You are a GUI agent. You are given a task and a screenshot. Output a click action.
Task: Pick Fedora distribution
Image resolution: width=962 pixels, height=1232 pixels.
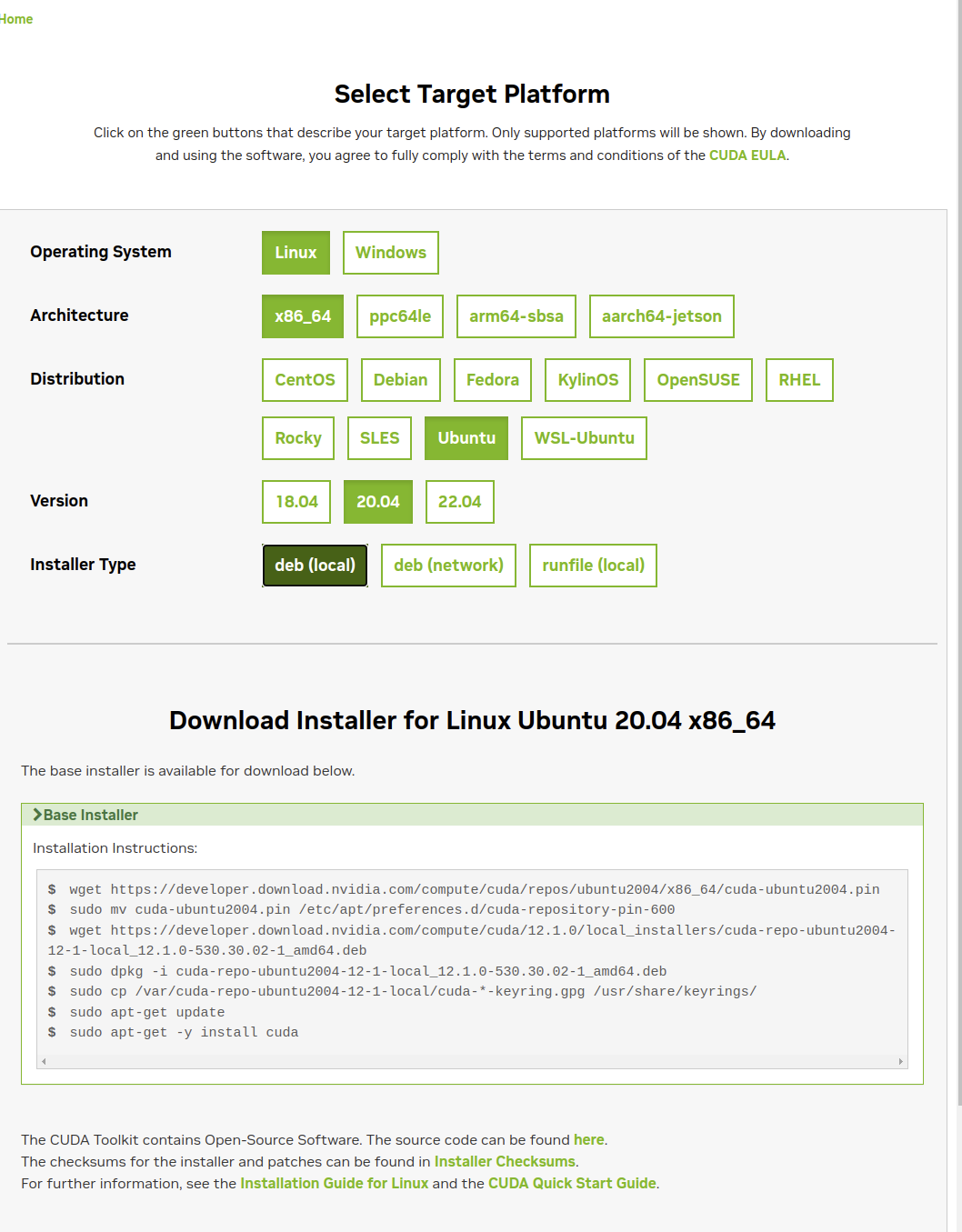point(493,380)
